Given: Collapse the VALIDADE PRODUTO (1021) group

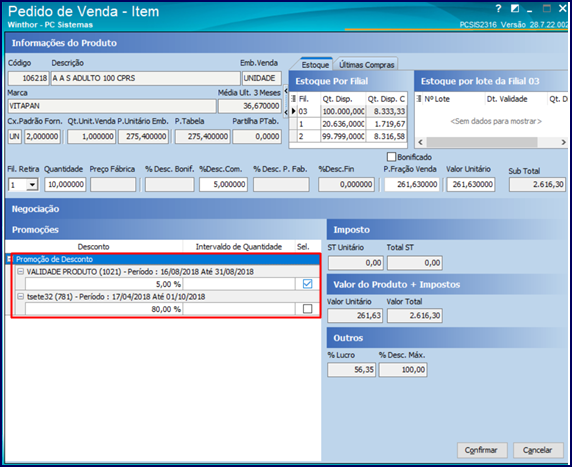Looking at the screenshot, I should (x=21, y=271).
